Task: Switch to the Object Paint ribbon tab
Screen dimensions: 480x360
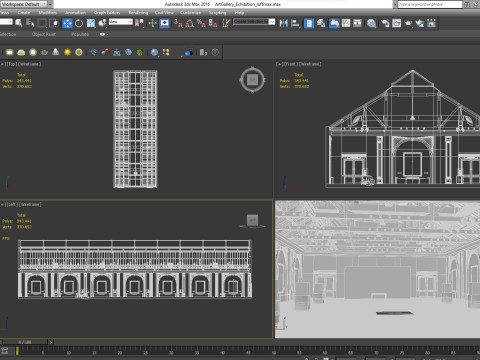Action: coord(44,34)
